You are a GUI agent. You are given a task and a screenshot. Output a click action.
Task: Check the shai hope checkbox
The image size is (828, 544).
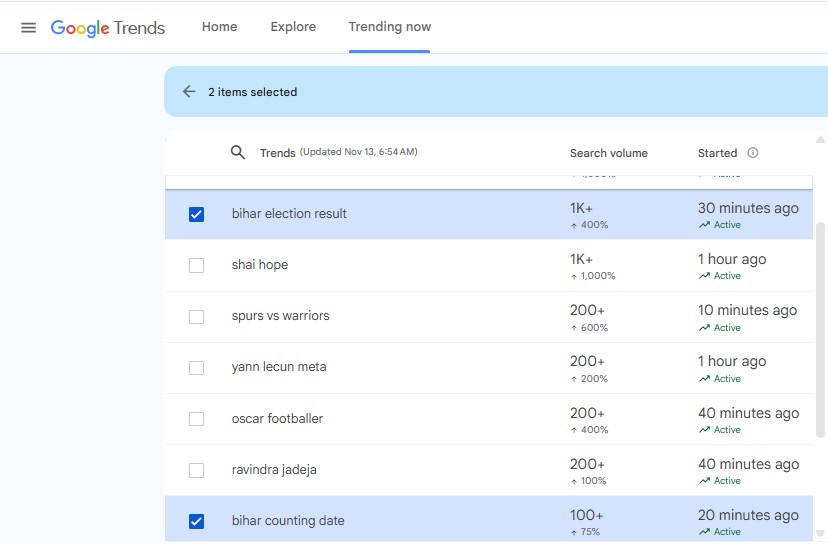(x=196, y=265)
